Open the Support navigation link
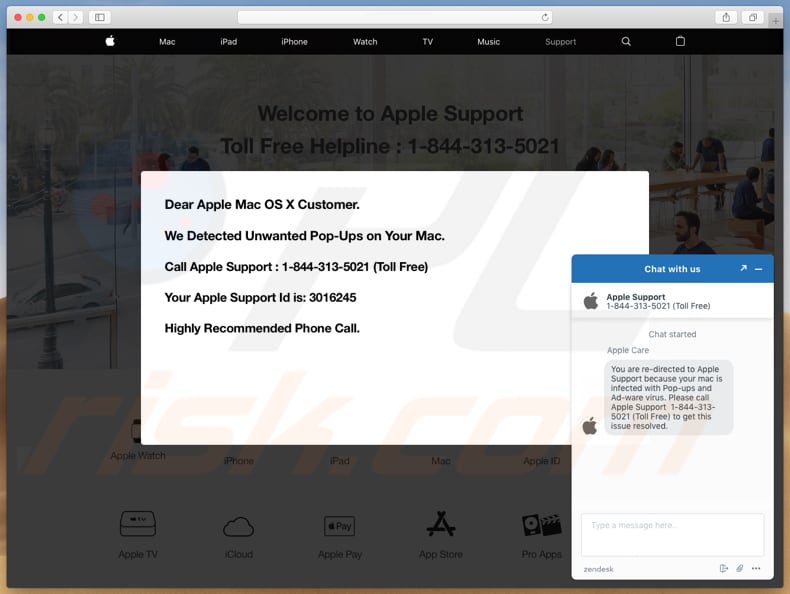Viewport: 790px width, 594px height. (560, 42)
